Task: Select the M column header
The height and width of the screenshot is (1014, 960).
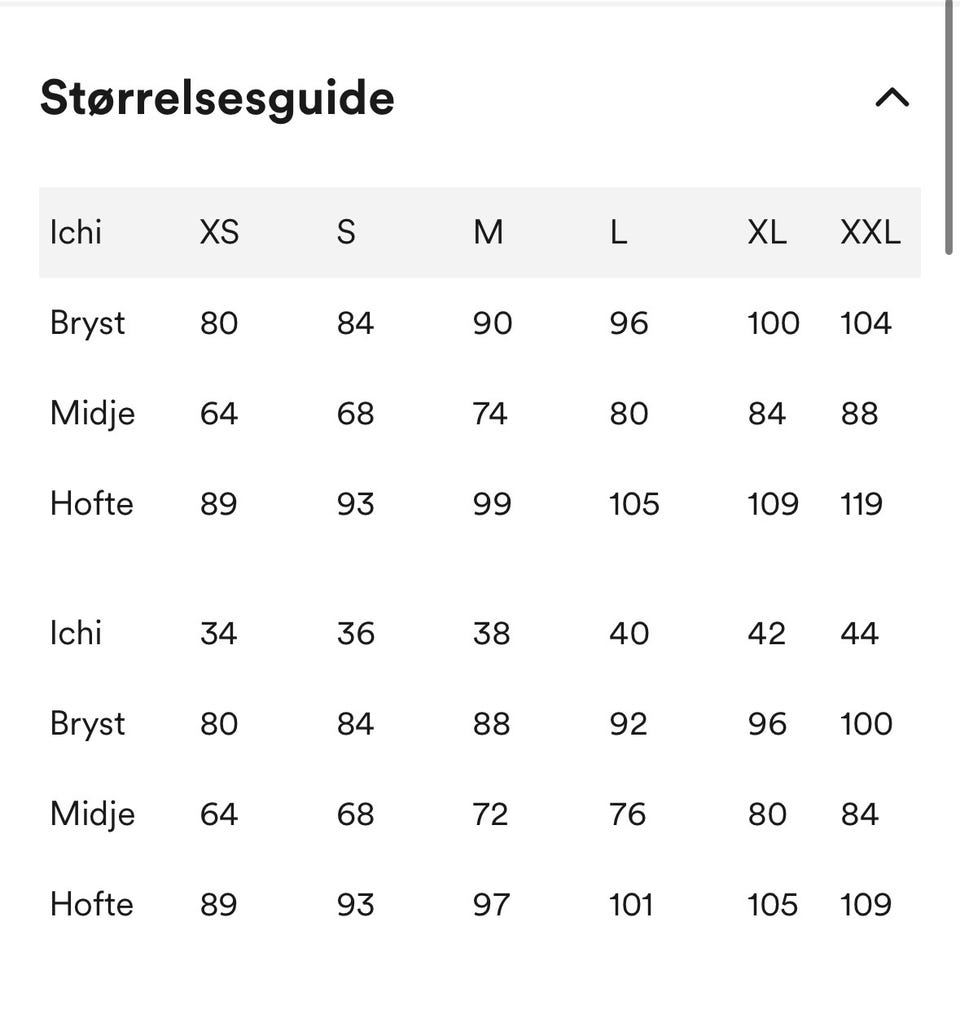Action: (488, 233)
